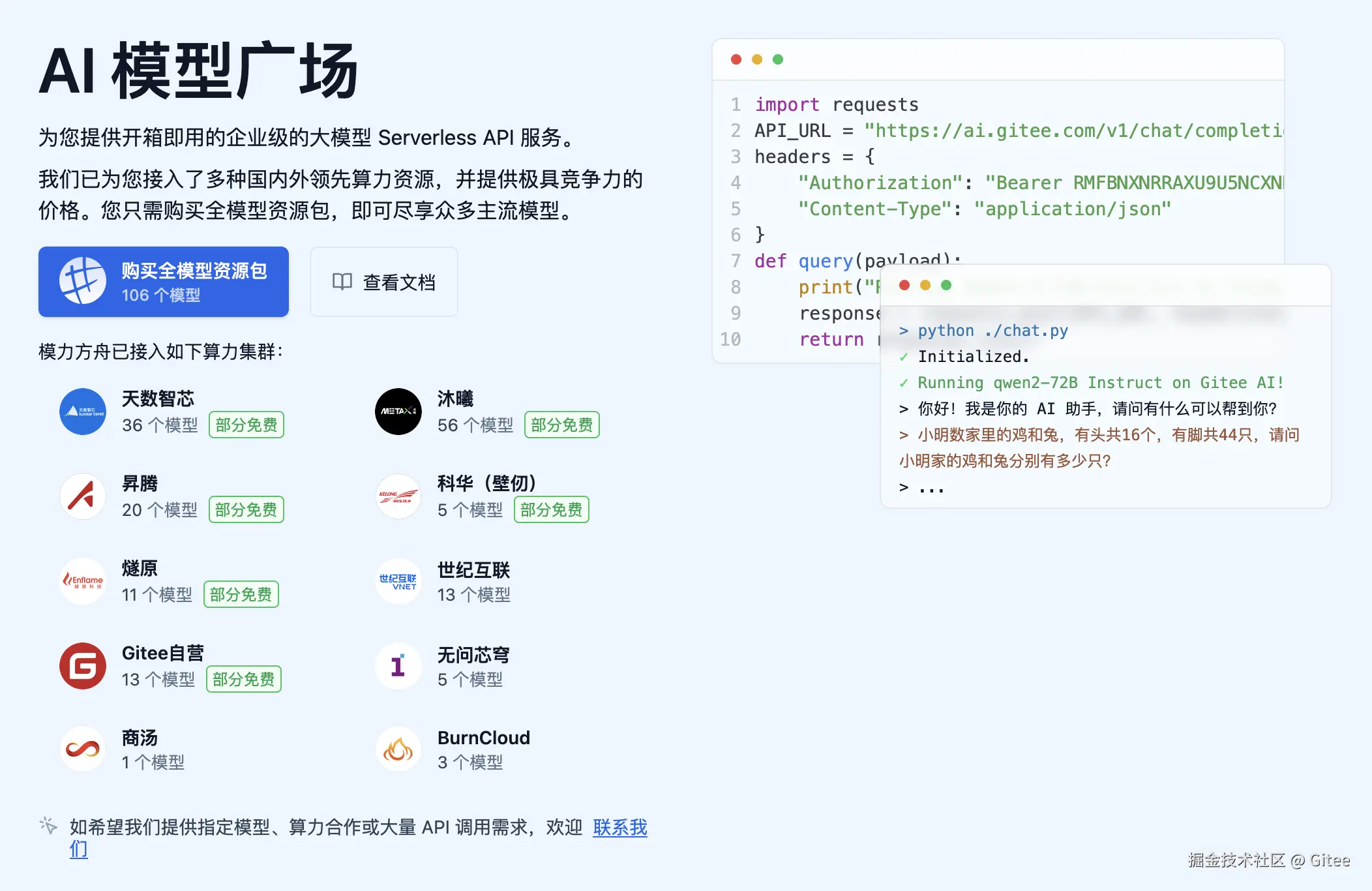The height and width of the screenshot is (891, 1372).
Task: Click the book icon beside 查看文档
Action: 342,282
